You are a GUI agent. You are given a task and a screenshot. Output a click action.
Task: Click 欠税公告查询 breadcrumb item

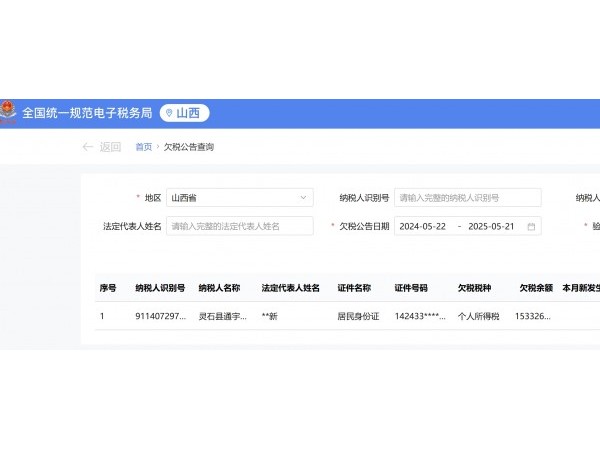coord(189,147)
